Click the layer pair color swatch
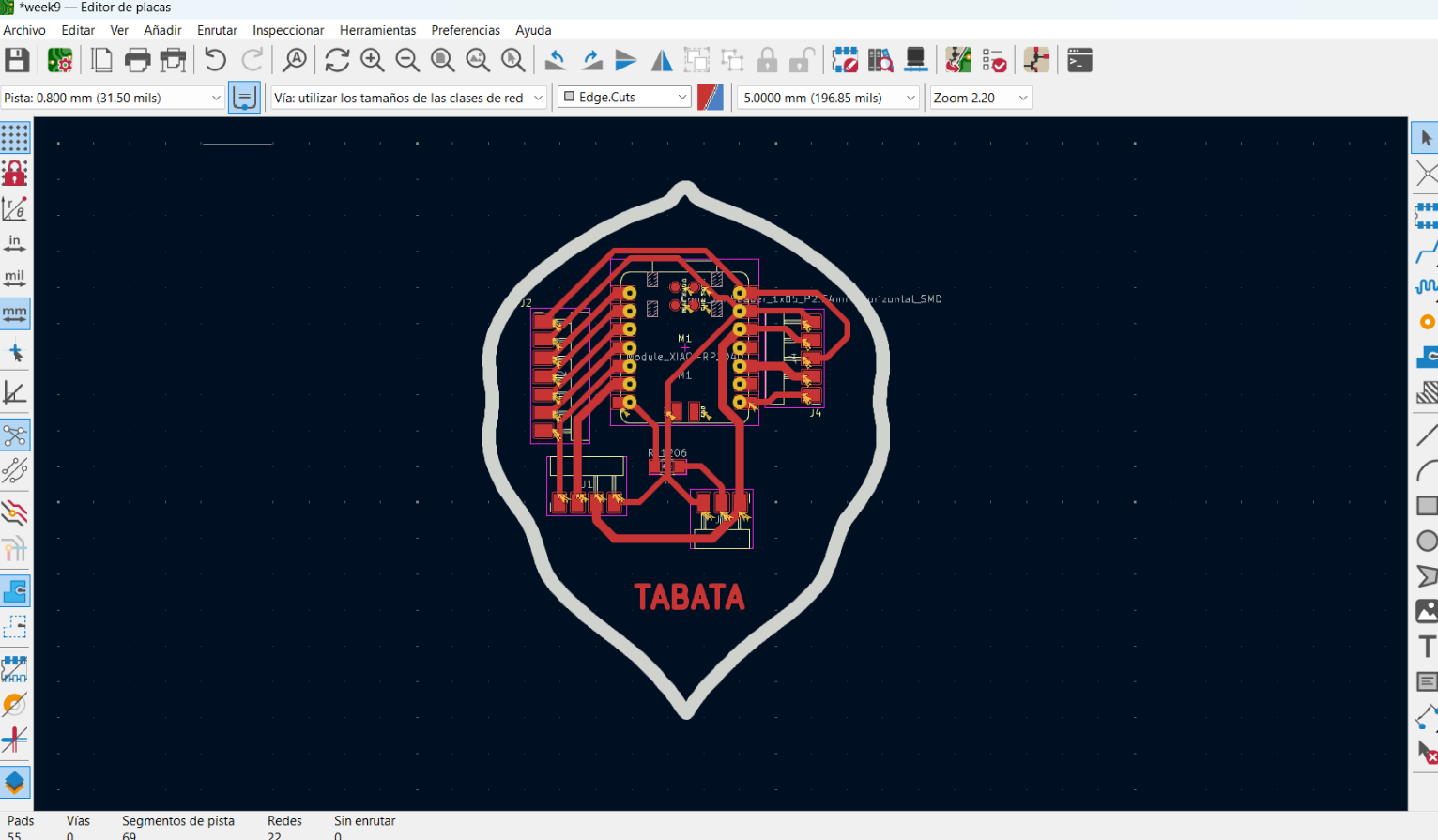This screenshot has width=1438, height=840. click(x=711, y=98)
